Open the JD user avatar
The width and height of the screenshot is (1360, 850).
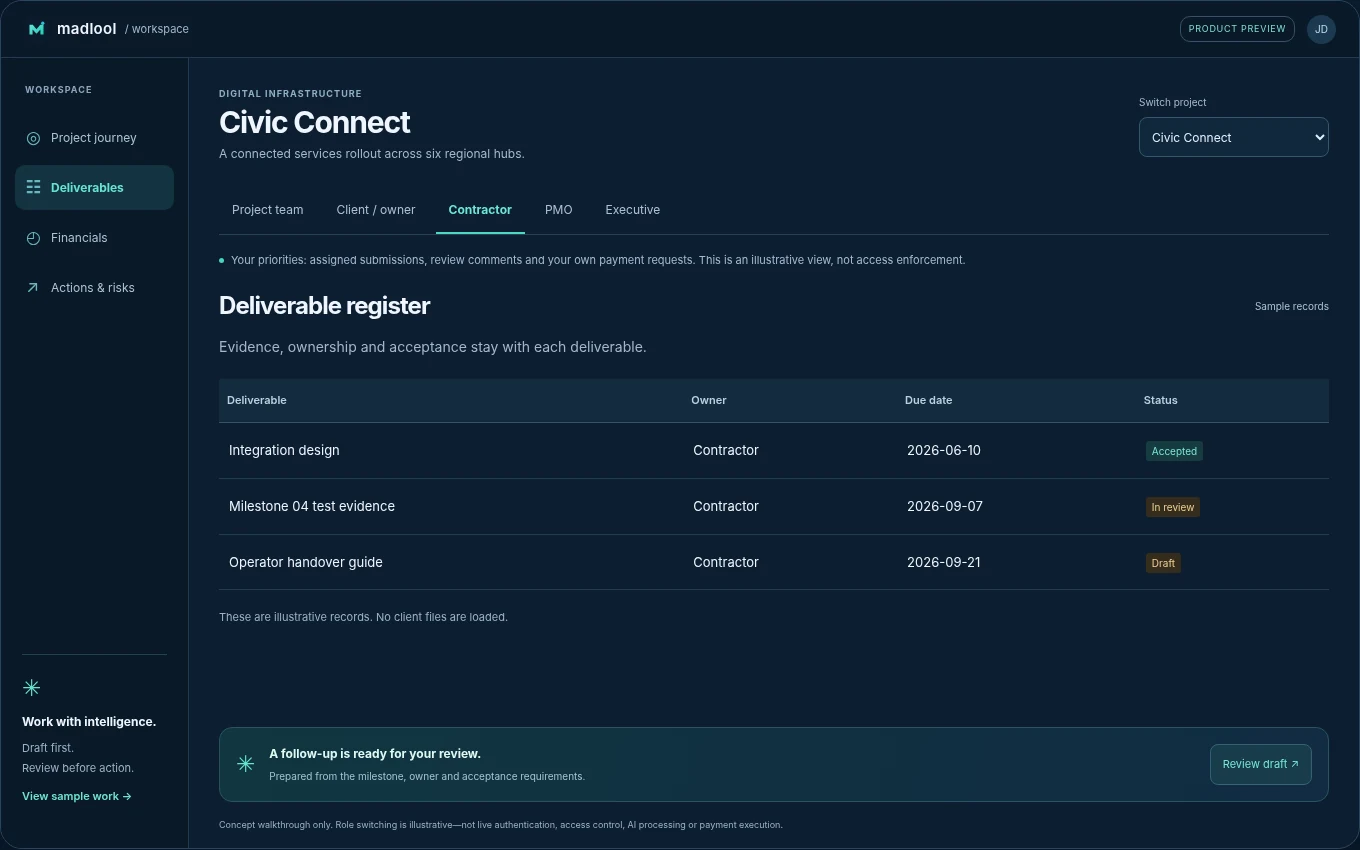[1321, 29]
